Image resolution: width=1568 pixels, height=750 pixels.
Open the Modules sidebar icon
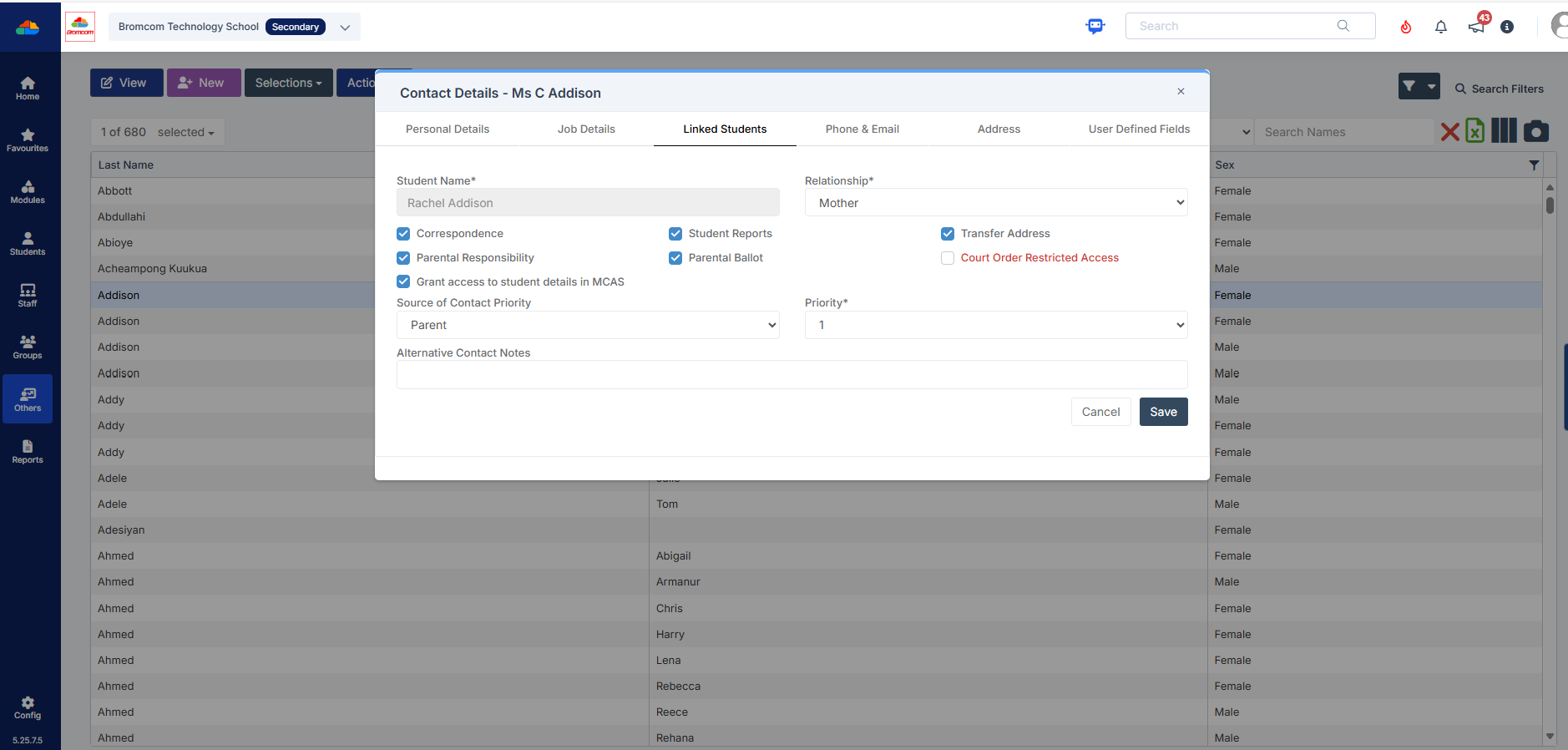click(x=28, y=192)
